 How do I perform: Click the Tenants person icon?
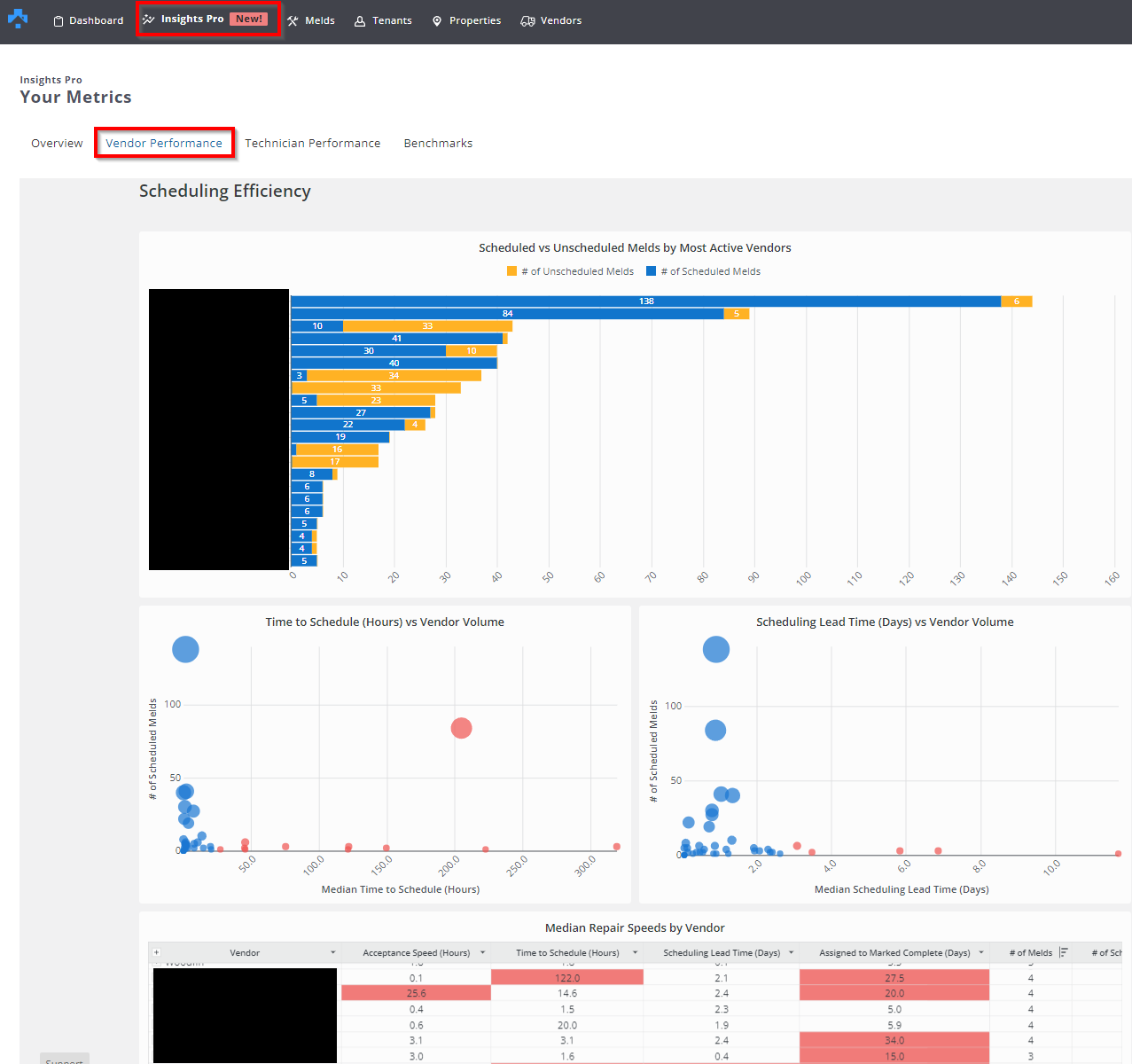pos(360,21)
